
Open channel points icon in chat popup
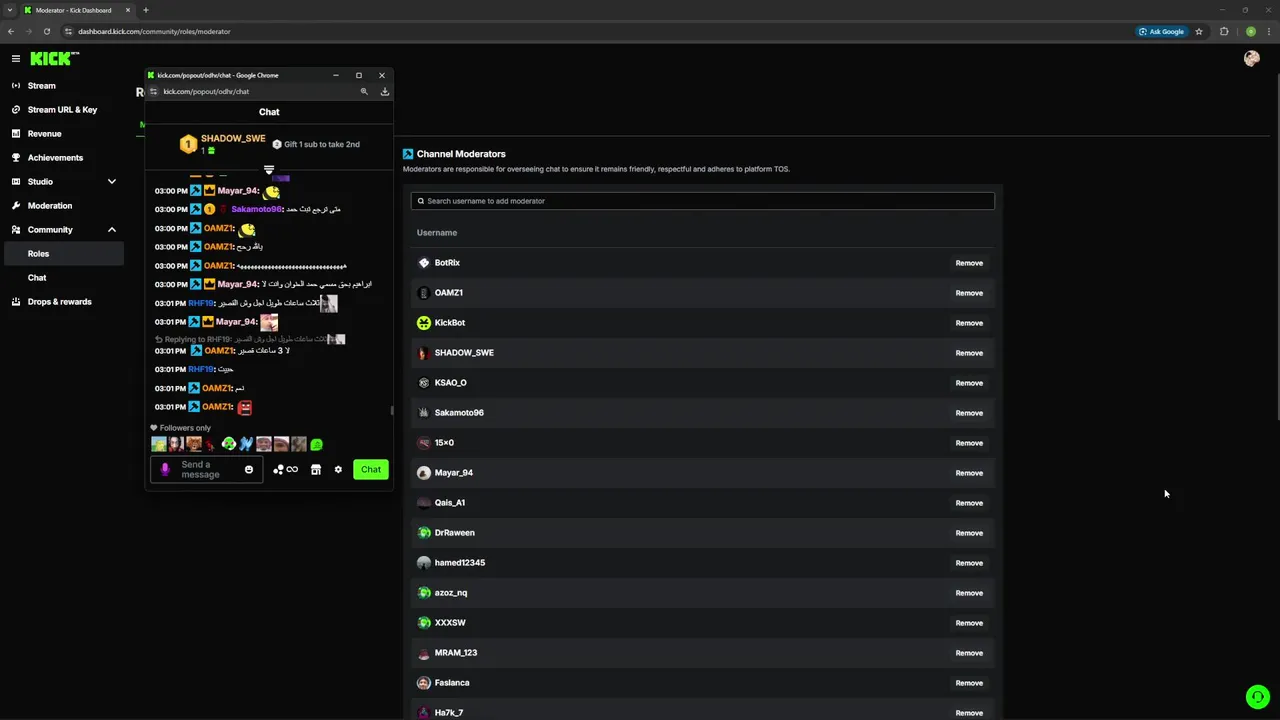[x=285, y=469]
